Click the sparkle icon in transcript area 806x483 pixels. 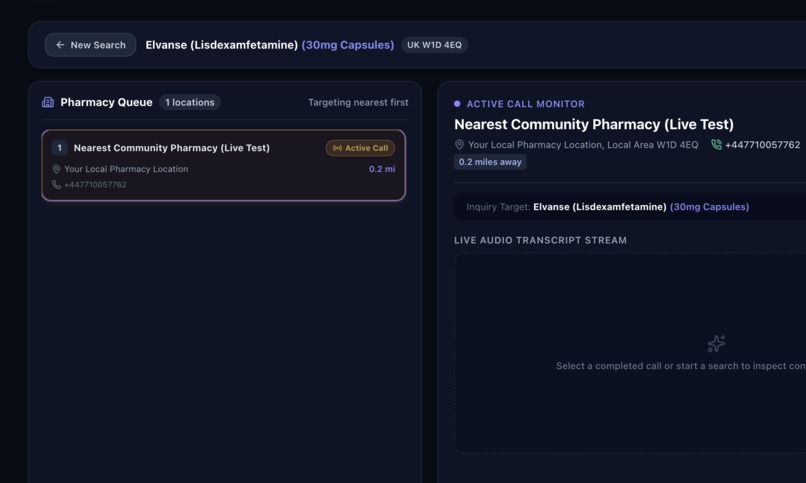pyautogui.click(x=716, y=343)
